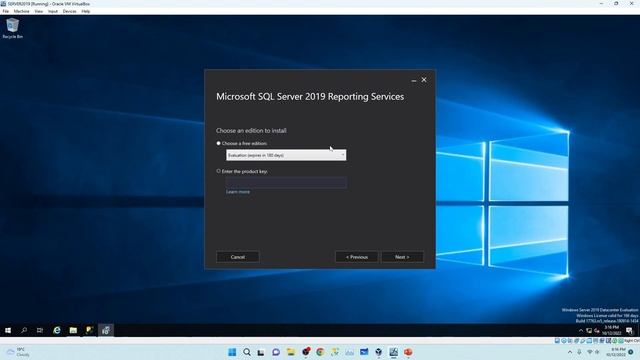Open the host weather widget showing Cloudy
The width and height of the screenshot is (640, 360).
18,352
